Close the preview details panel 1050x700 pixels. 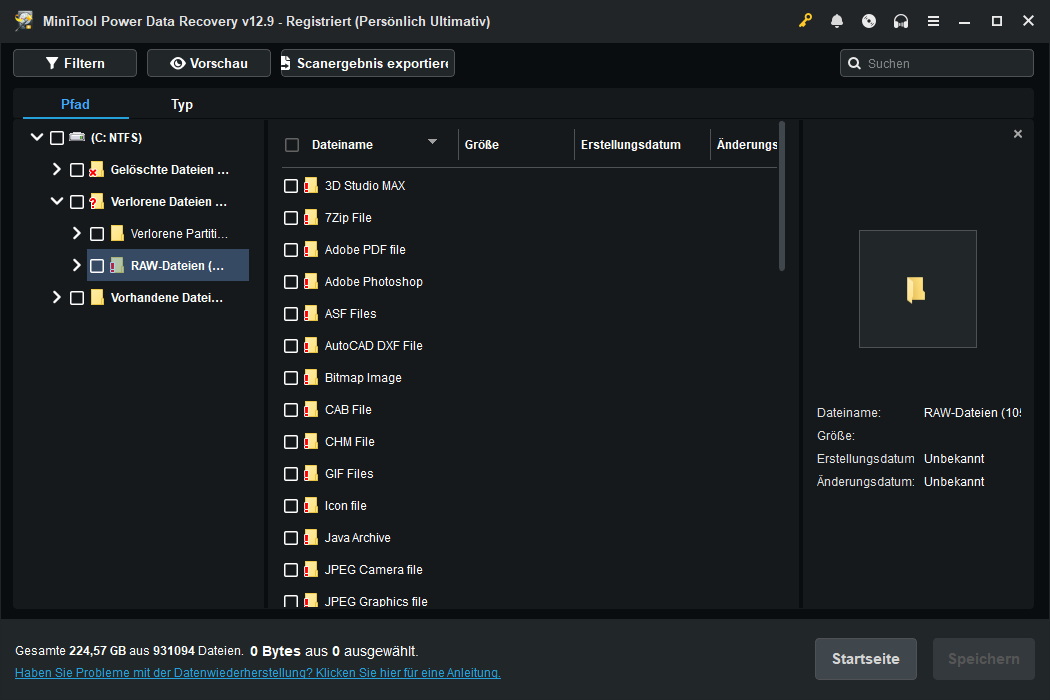(x=1018, y=134)
